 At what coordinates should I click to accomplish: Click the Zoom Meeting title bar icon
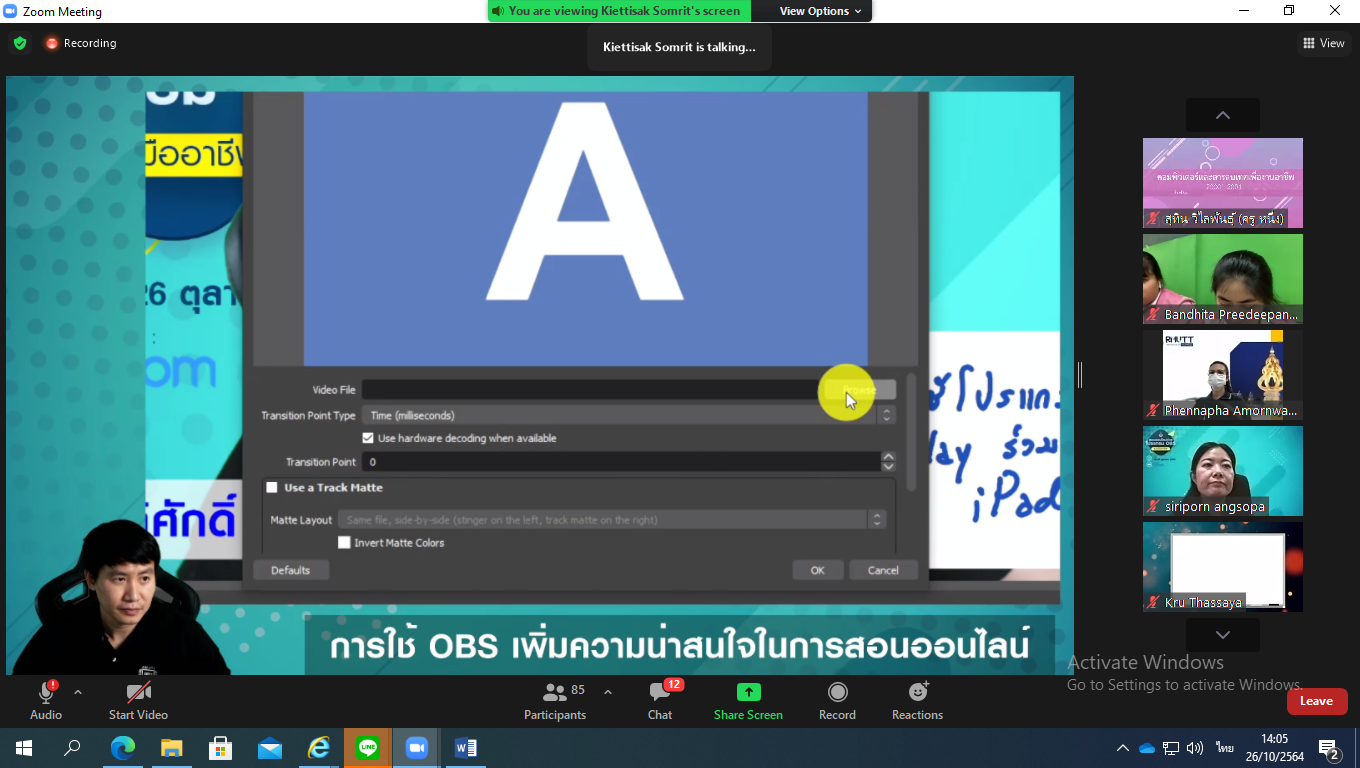pos(11,11)
